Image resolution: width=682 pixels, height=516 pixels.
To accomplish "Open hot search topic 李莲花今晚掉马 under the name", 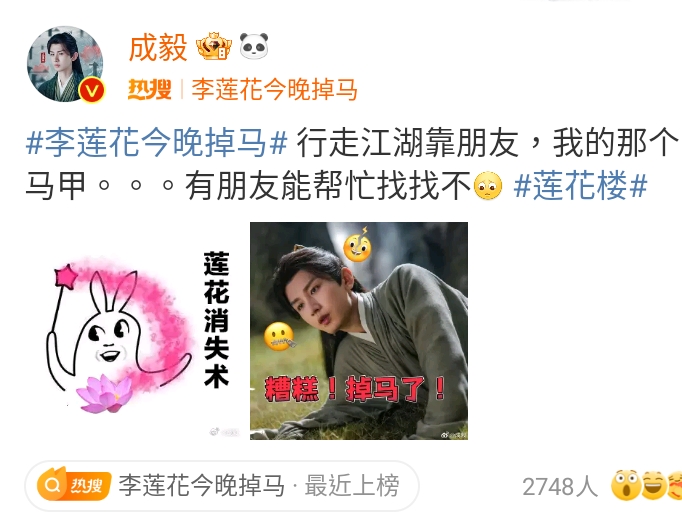I will pos(274,90).
